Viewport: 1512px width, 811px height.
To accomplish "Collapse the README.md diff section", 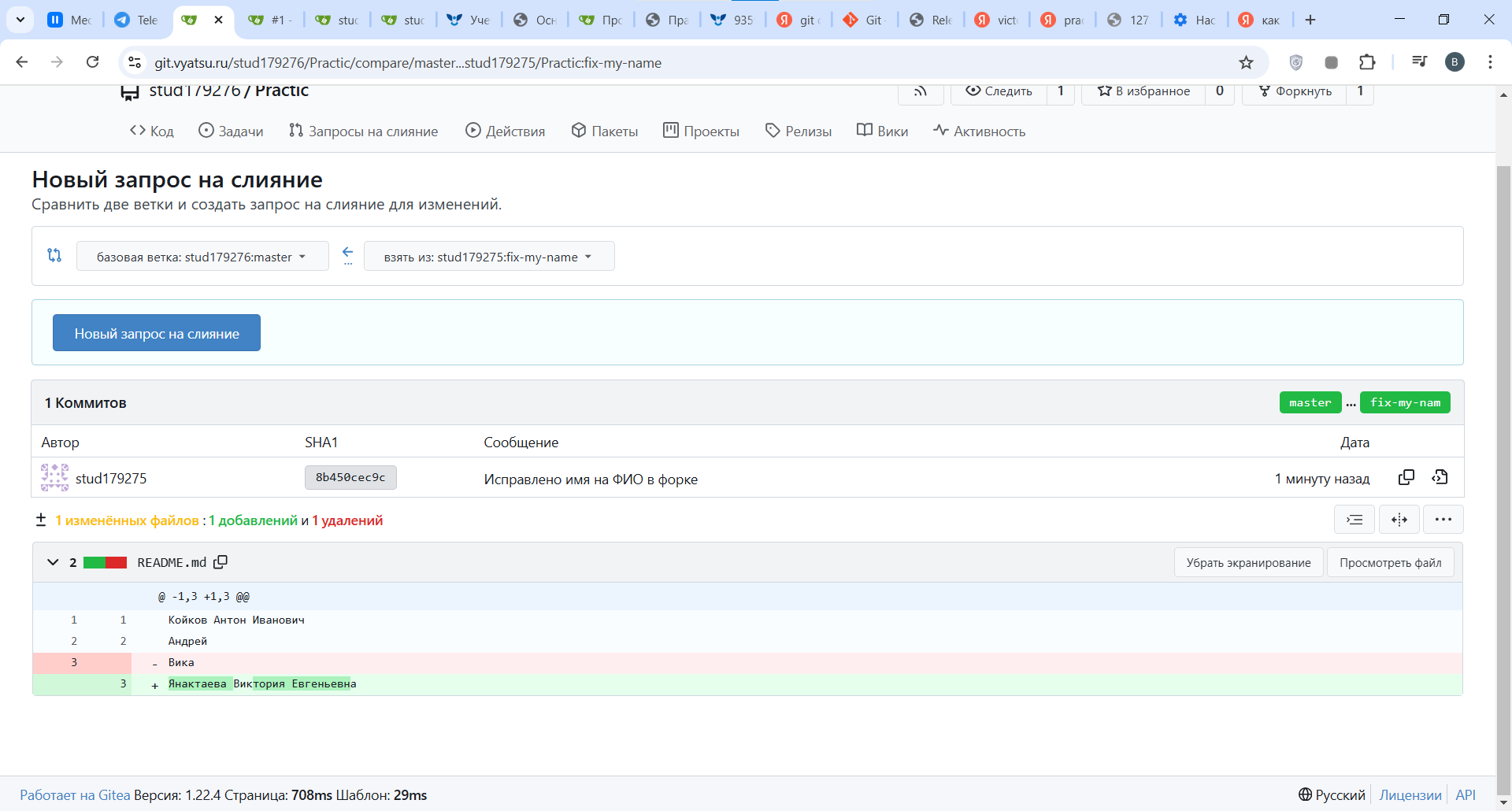I will coord(53,562).
